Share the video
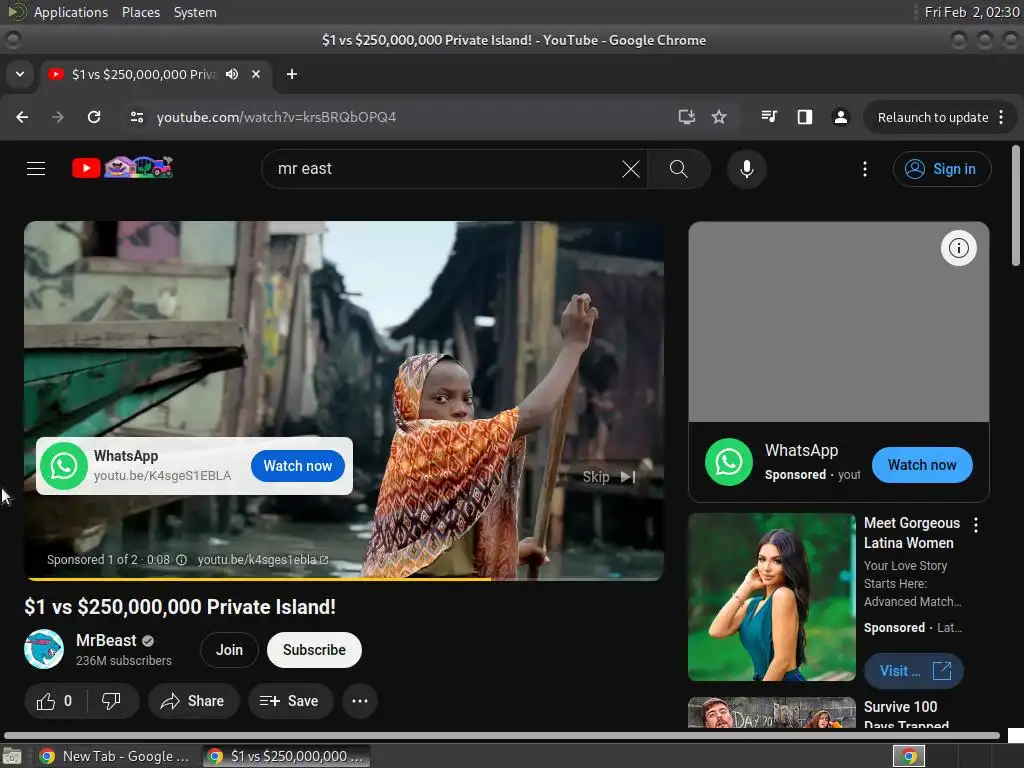 click(x=193, y=701)
